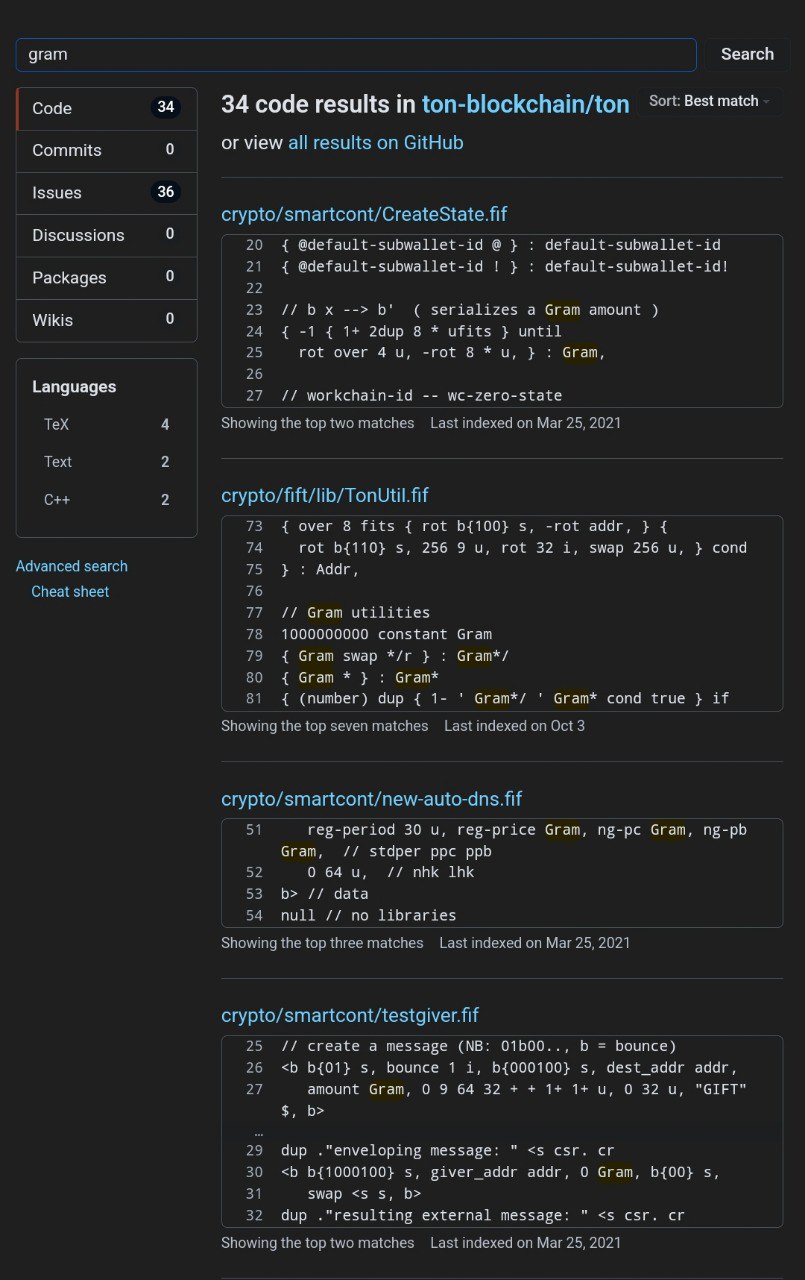Open the Sort: Best match dropdown
This screenshot has width=805, height=1280.
coord(710,101)
